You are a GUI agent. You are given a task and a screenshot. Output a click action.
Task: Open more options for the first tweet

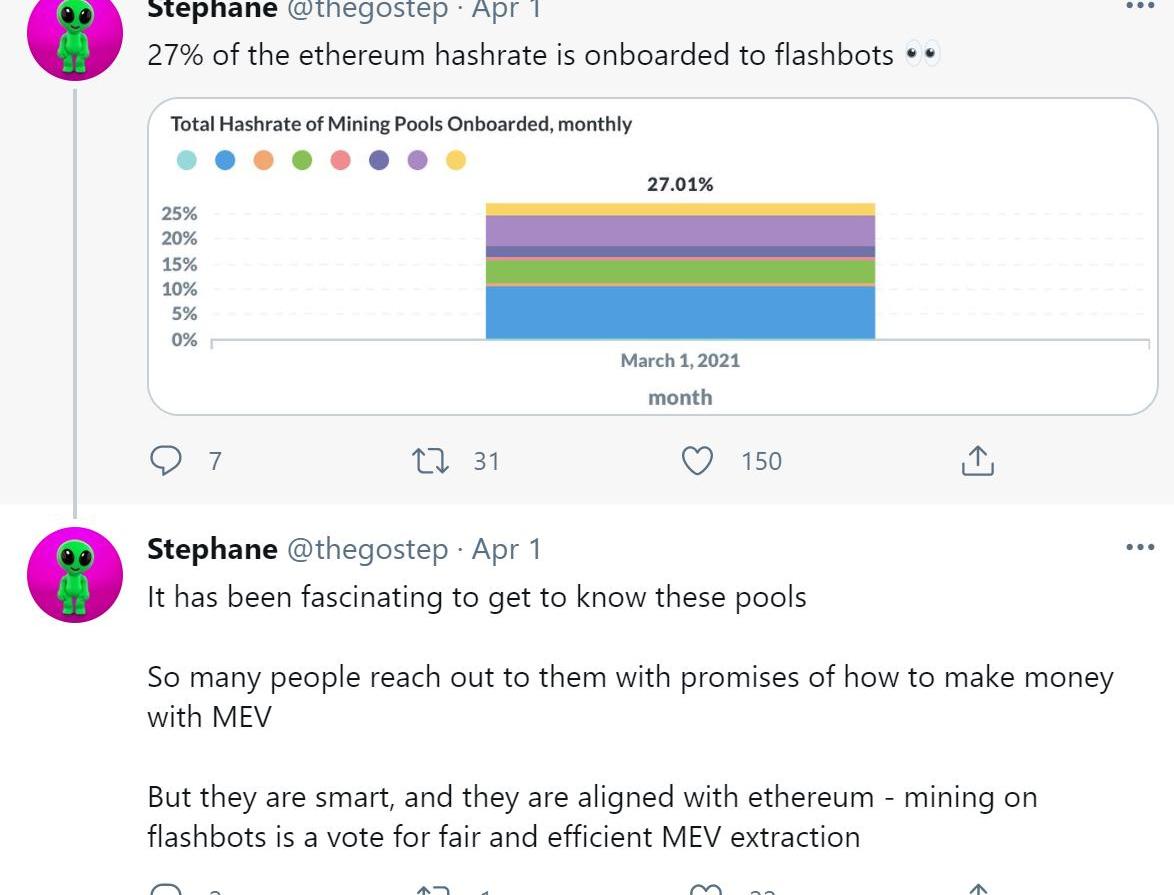(x=1140, y=6)
